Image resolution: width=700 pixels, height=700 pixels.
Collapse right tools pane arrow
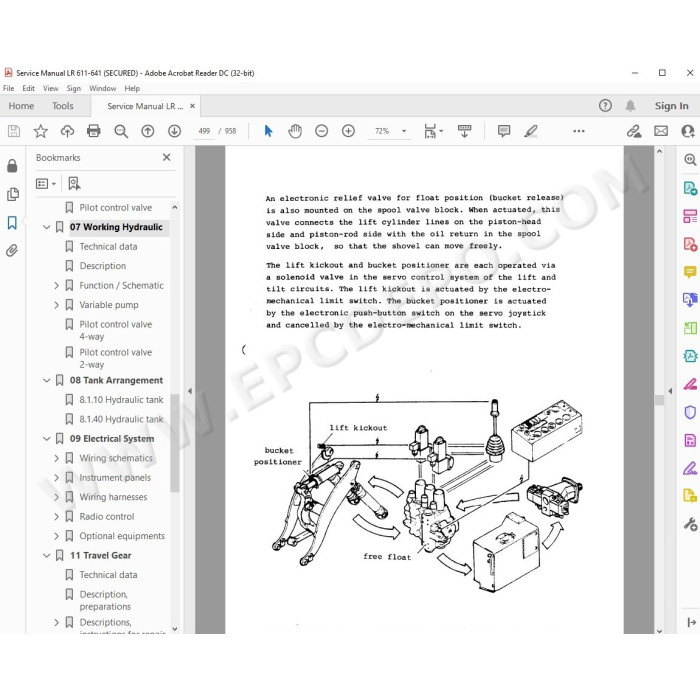(670, 391)
